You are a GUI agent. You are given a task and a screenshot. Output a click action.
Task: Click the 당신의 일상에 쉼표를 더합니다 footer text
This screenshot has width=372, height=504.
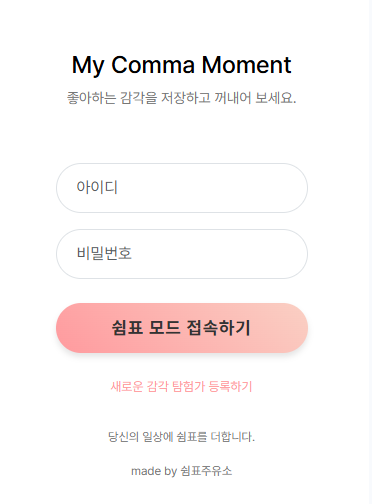point(182,436)
